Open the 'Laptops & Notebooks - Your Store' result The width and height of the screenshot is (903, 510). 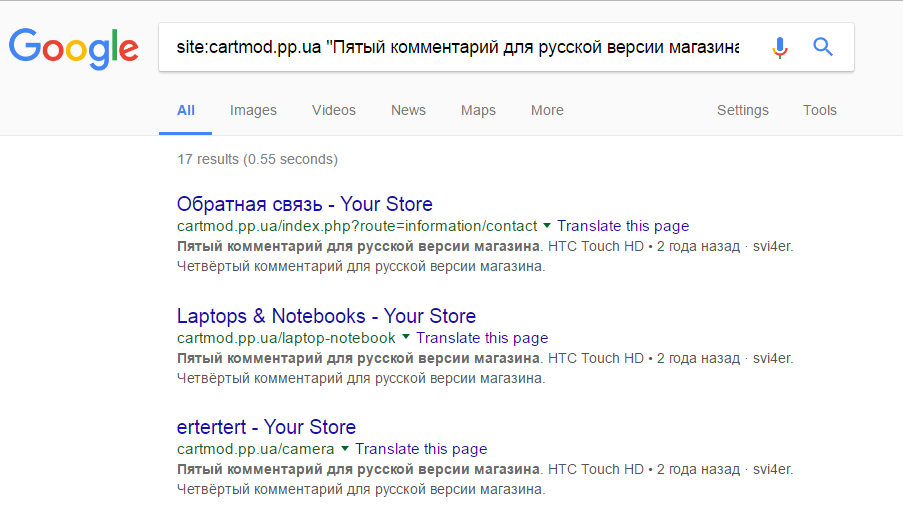tap(327, 315)
